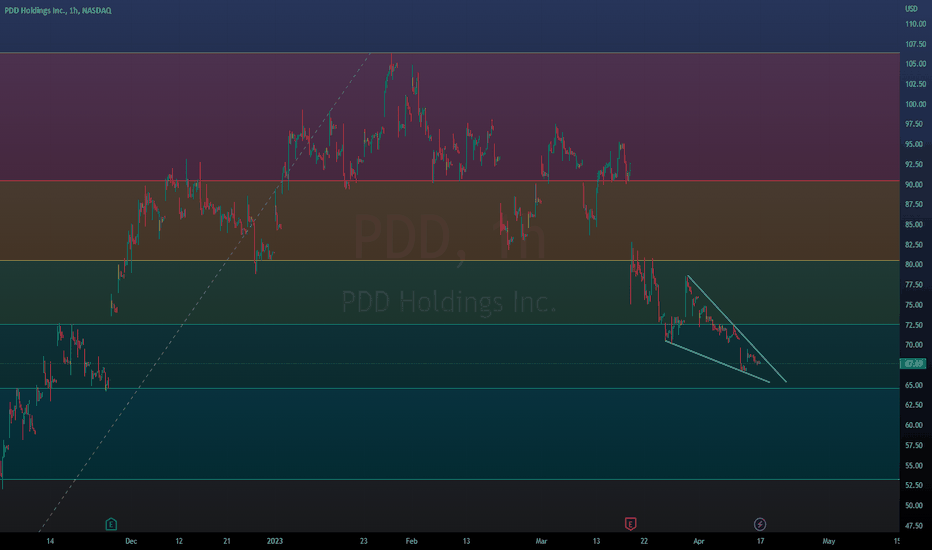Click the 55.00 price axis label
The image size is (932, 550).
pyautogui.click(x=915, y=465)
